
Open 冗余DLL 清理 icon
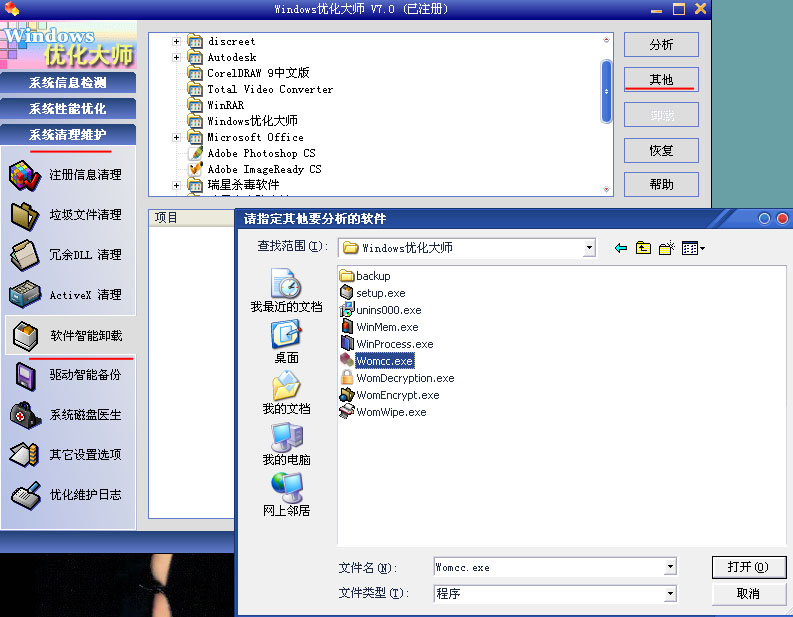pyautogui.click(x=24, y=255)
